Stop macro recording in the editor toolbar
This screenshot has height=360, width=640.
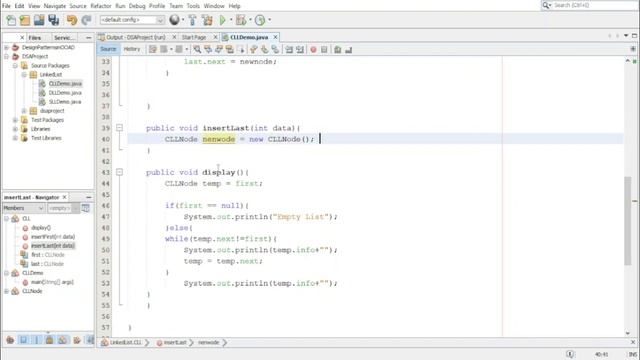click(324, 50)
